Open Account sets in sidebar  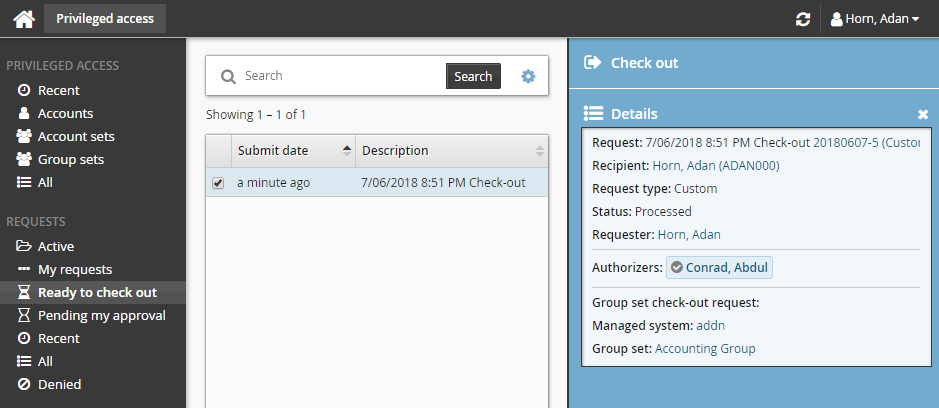76,136
